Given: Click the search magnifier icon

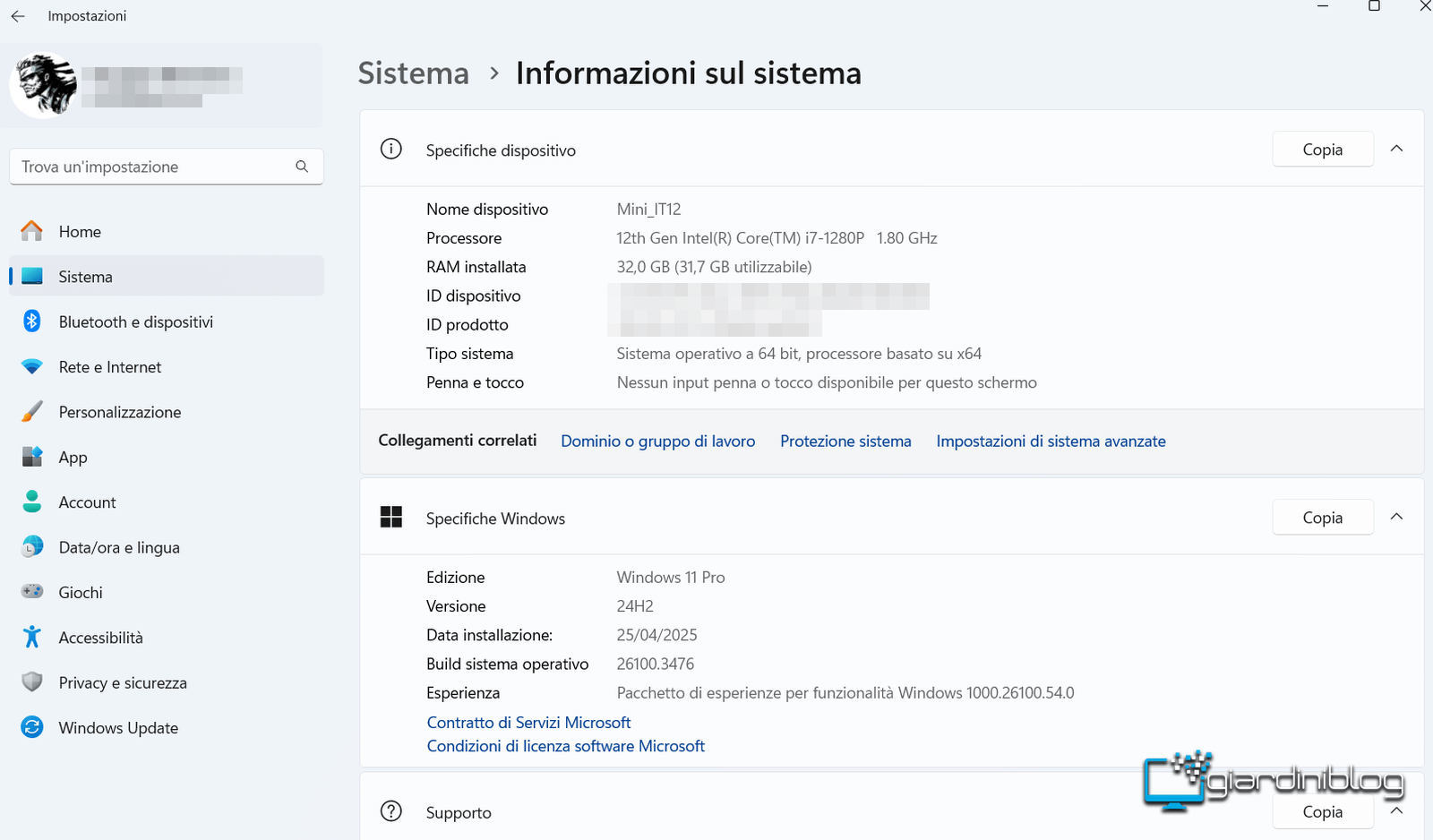Looking at the screenshot, I should (302, 167).
